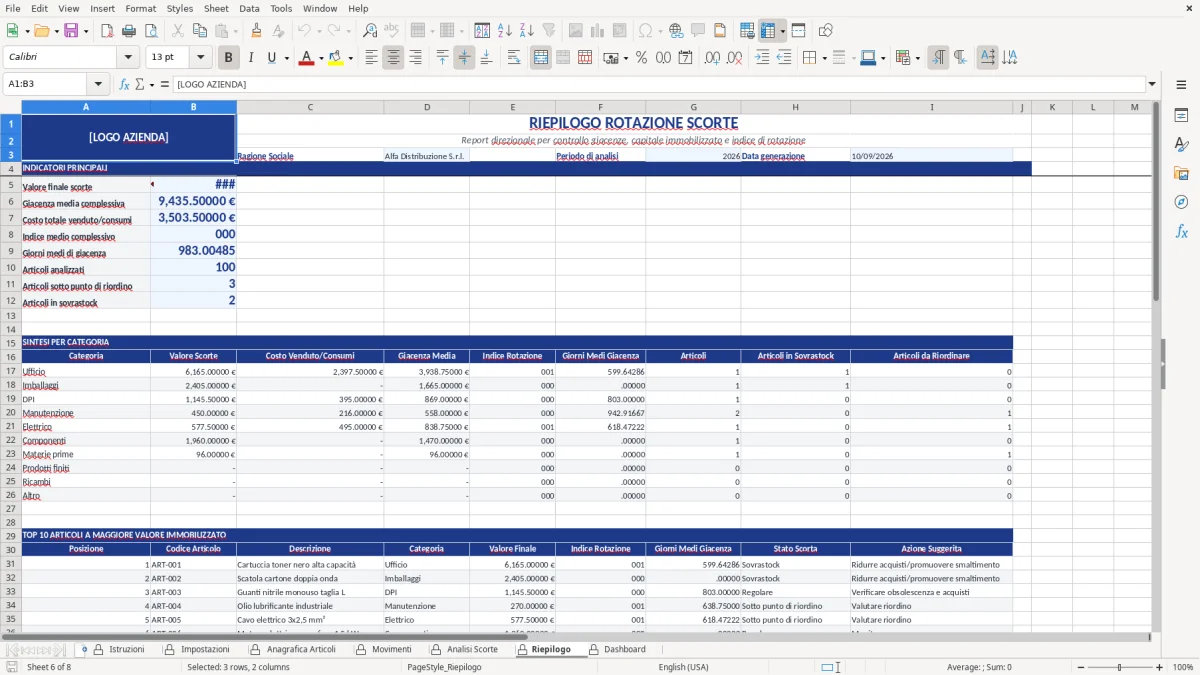This screenshot has width=1200, height=675.
Task: Click column header G
Action: [693, 107]
